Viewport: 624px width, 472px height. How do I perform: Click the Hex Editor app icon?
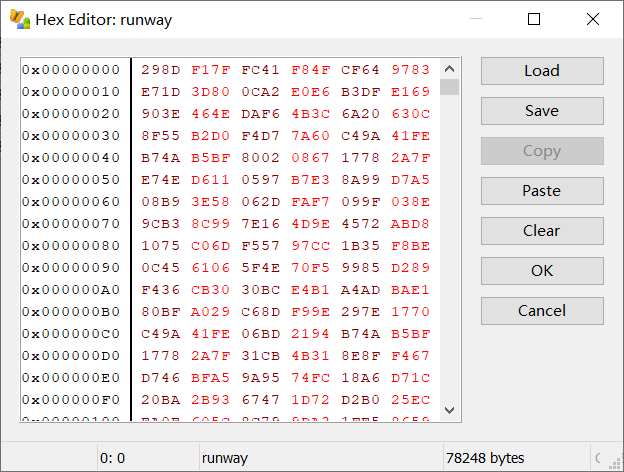click(x=20, y=20)
